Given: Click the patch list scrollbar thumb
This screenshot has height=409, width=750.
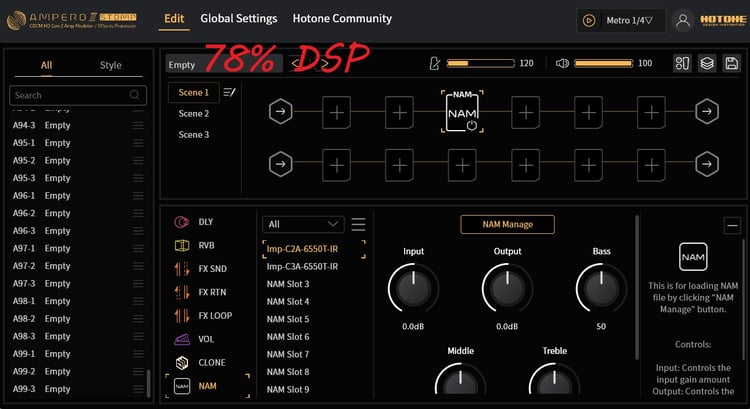Looking at the screenshot, I should (x=148, y=383).
